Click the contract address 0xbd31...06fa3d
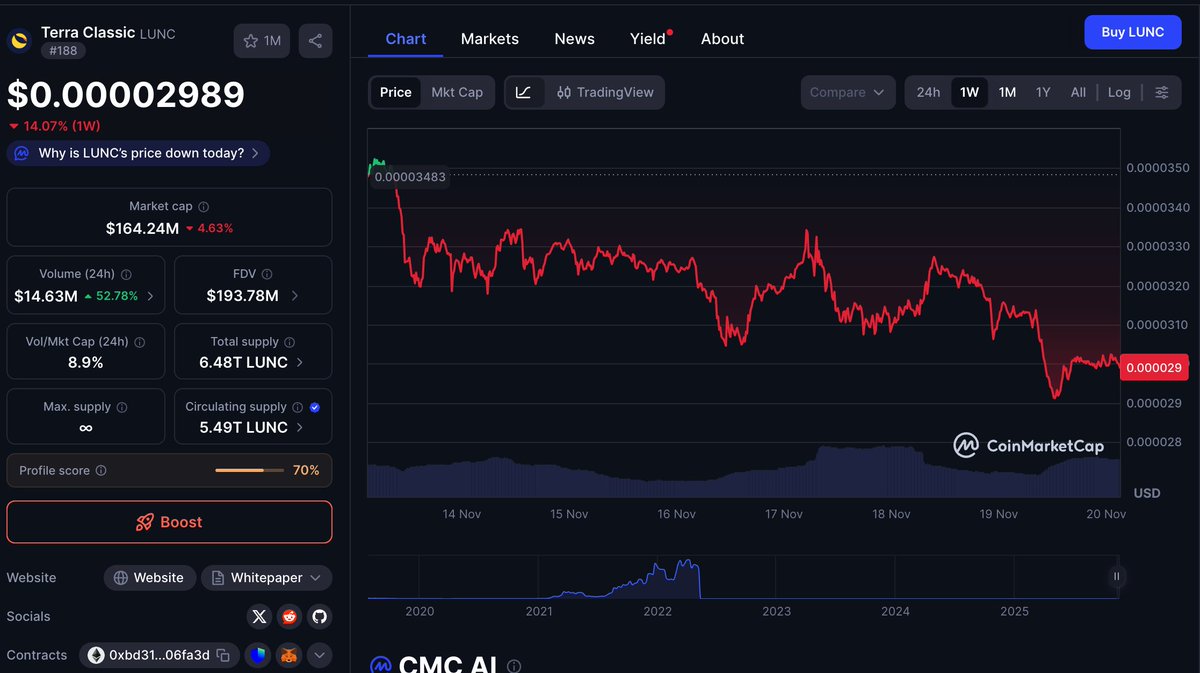Screen dimensions: 1200x673 (x=159, y=655)
